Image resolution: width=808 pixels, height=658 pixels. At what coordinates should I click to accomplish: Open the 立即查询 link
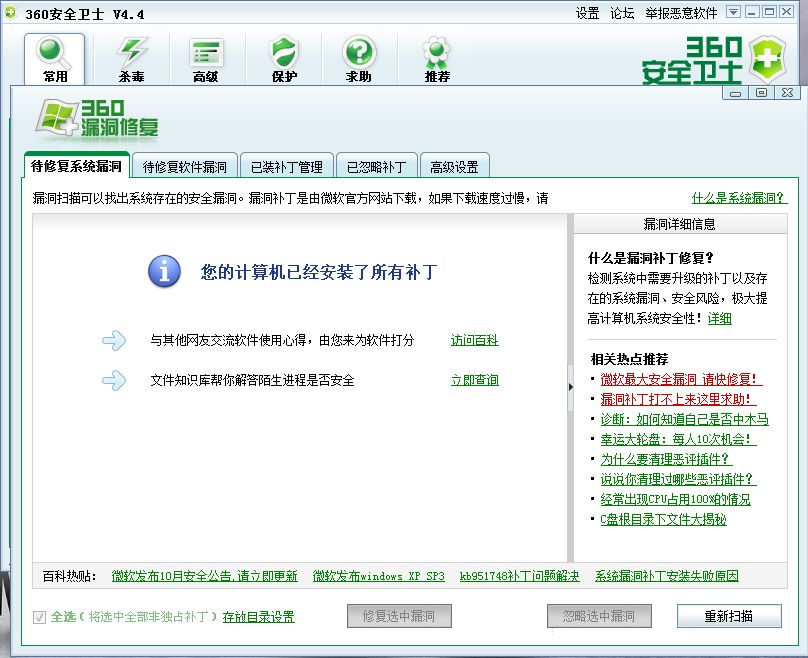point(475,380)
